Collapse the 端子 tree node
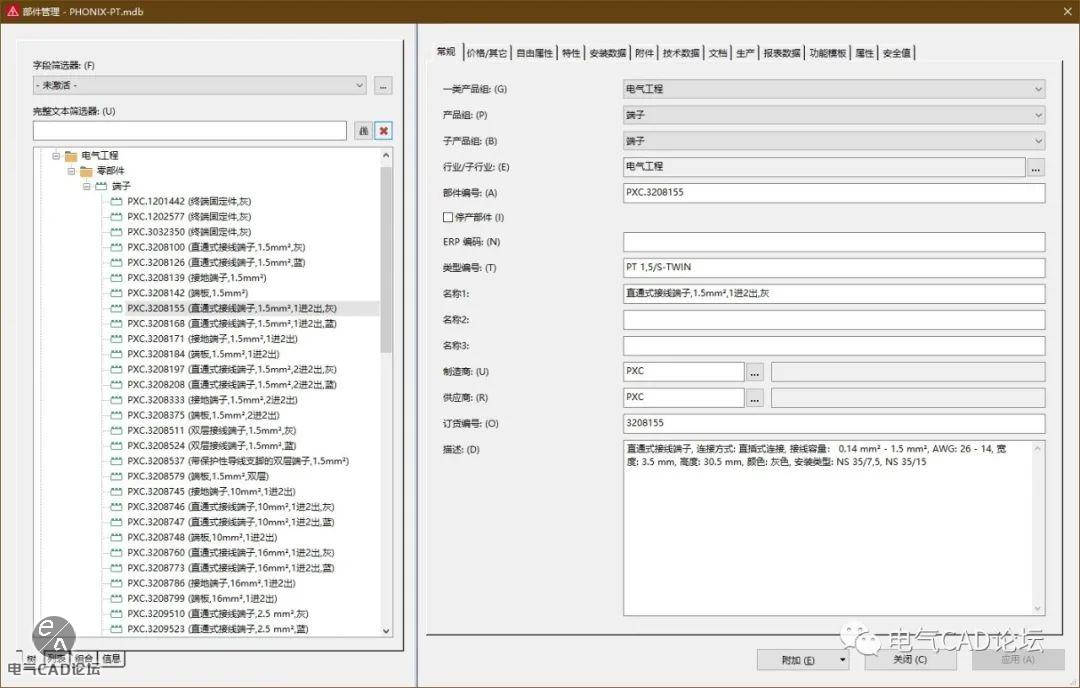This screenshot has height=688, width=1080. point(86,186)
